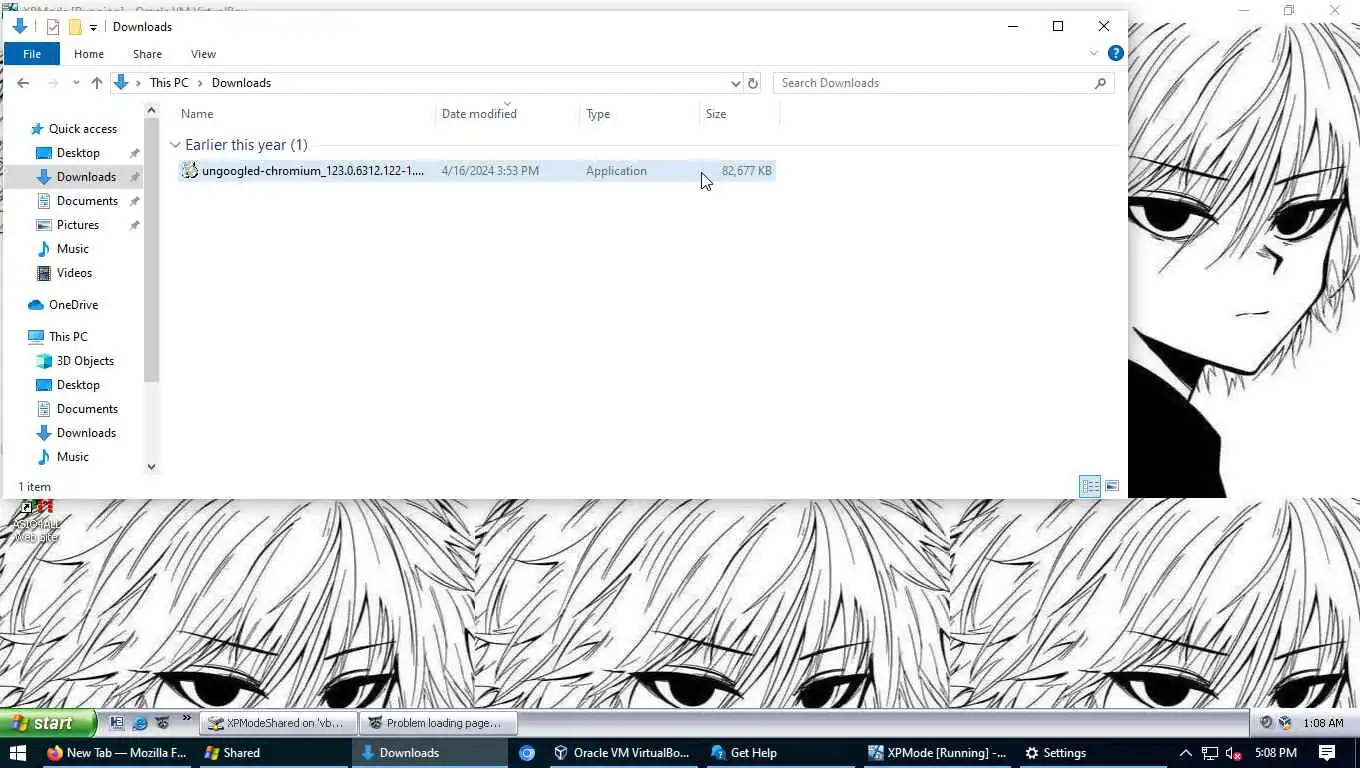Open pinned Desktop under Quick access

click(78, 153)
